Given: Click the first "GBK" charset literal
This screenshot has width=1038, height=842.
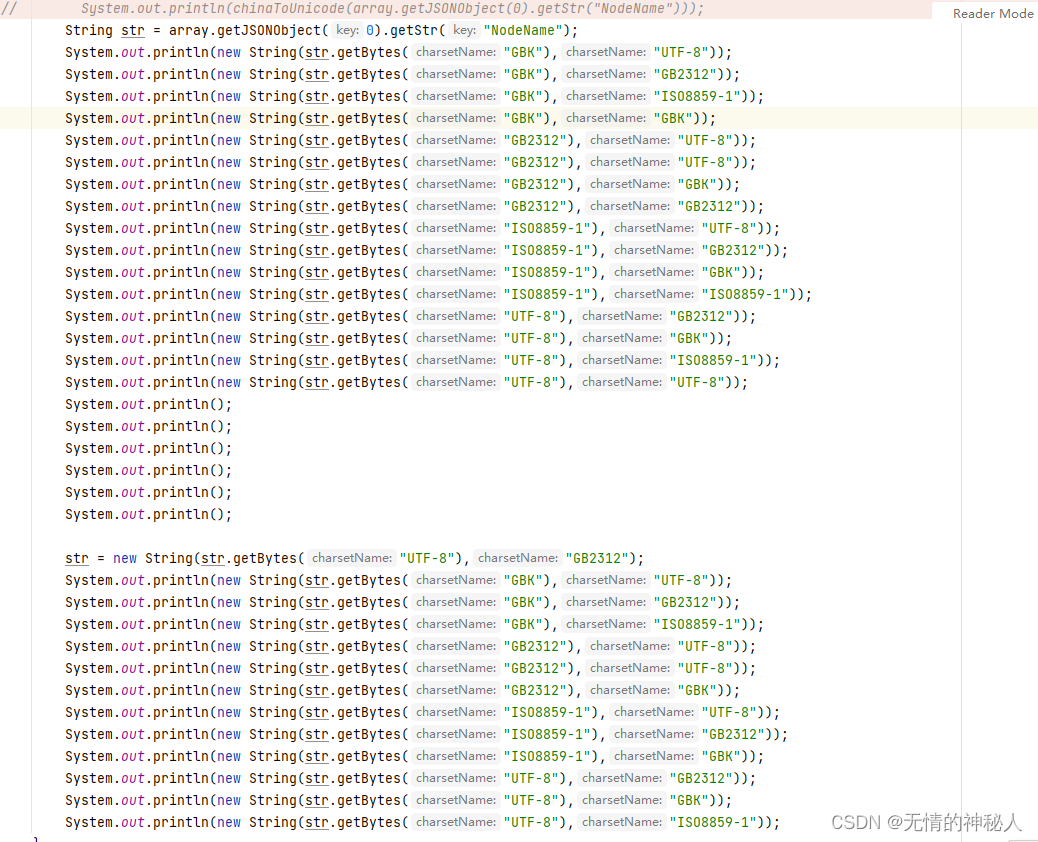Looking at the screenshot, I should tap(524, 52).
